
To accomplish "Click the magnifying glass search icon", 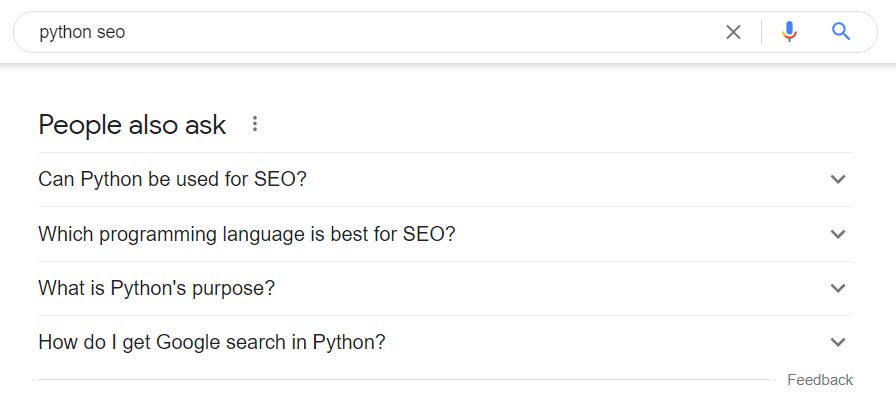I will 841,32.
